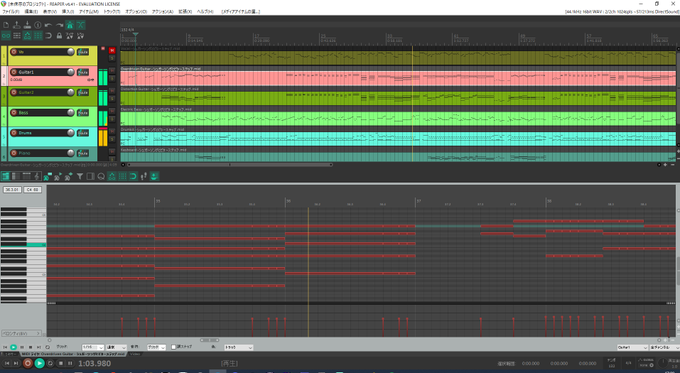This screenshot has height=373, width=680.
Task: Click the Vo track volume knob
Action: coord(71,52)
